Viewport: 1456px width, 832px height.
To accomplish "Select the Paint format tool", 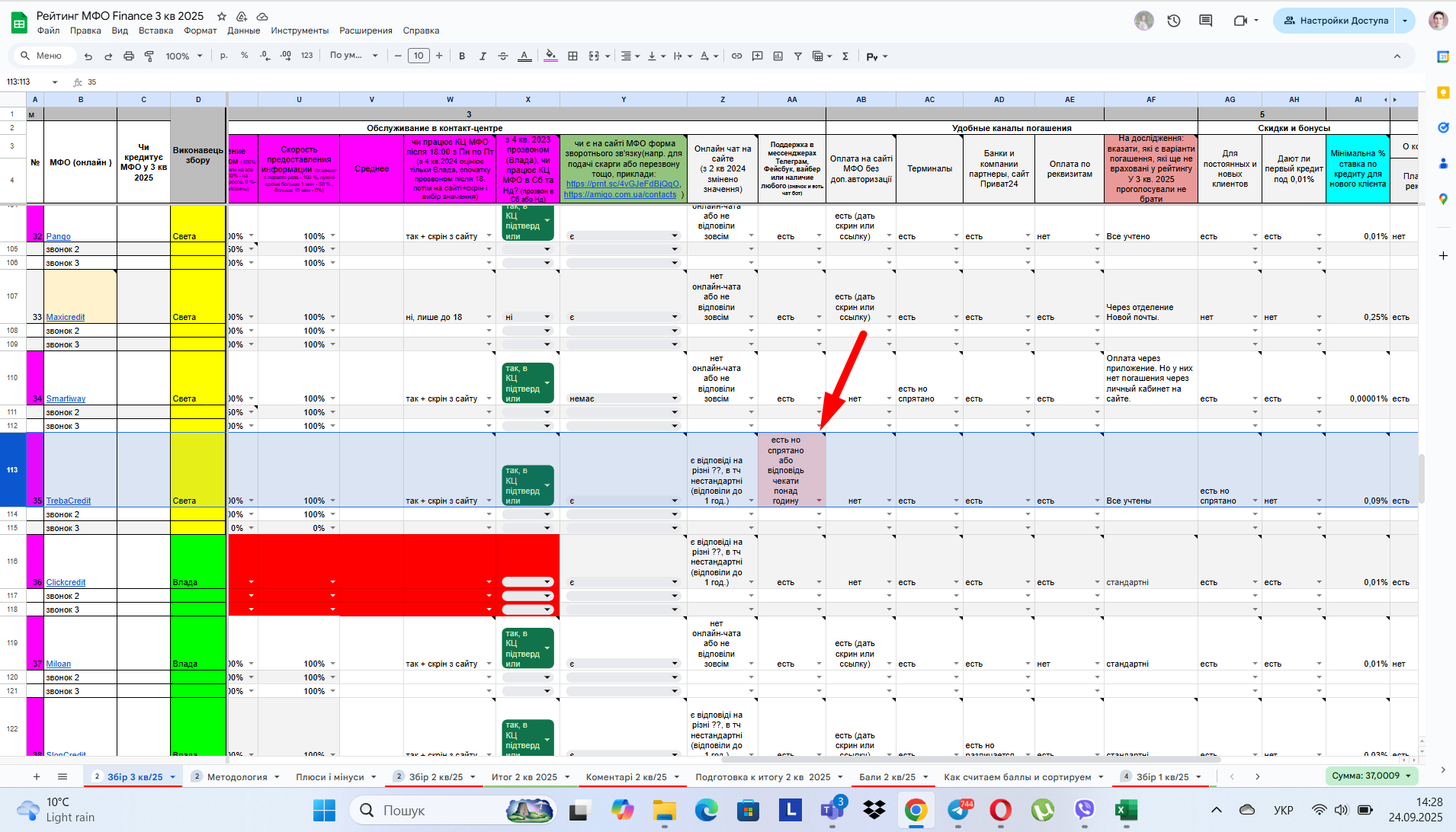I will tap(149, 56).
